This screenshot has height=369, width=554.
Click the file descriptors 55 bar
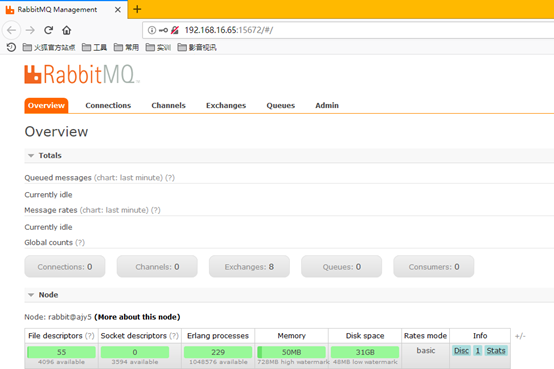pos(61,352)
